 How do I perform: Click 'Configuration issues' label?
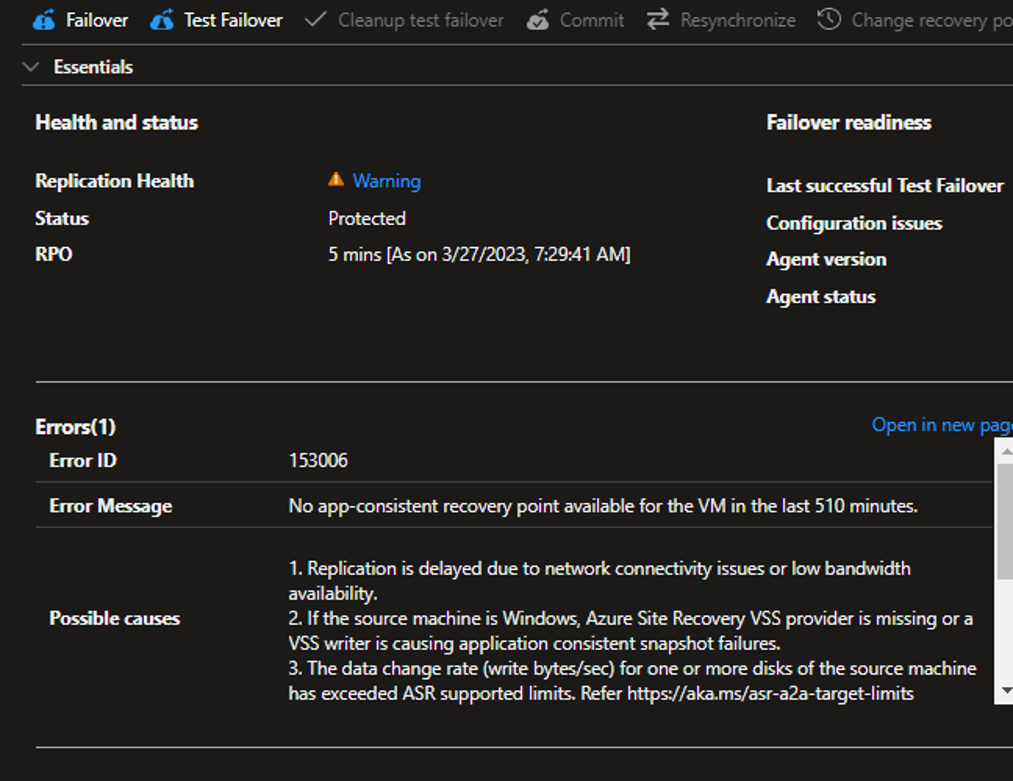coord(854,223)
